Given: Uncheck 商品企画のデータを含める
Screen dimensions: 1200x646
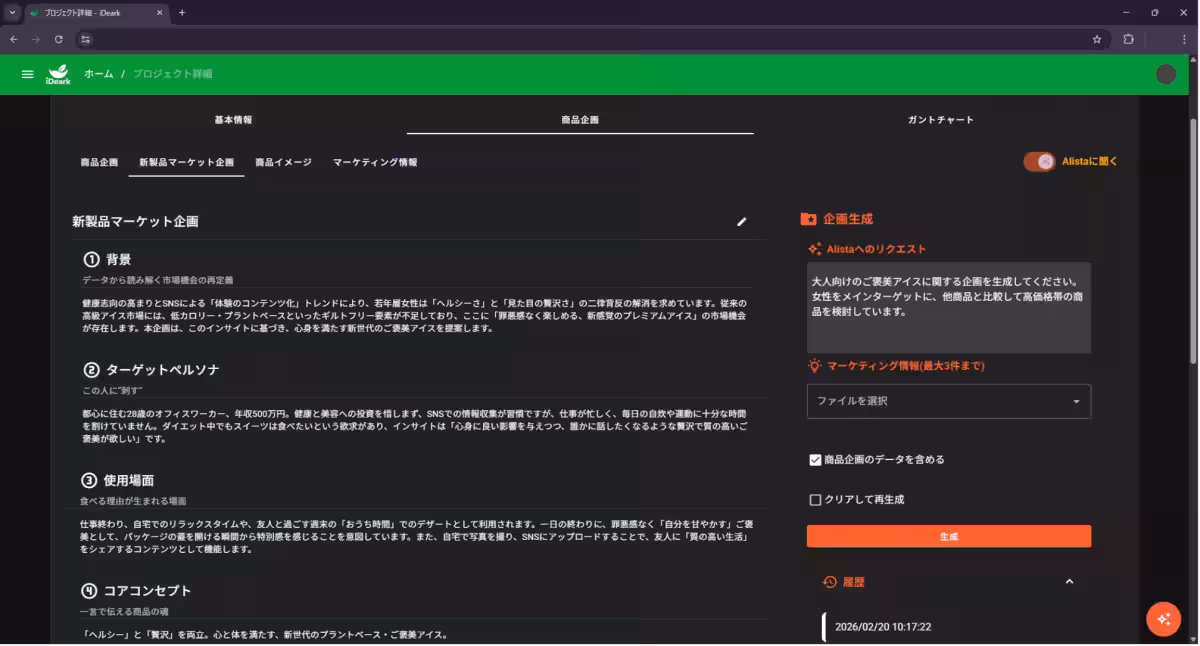Looking at the screenshot, I should (812, 459).
